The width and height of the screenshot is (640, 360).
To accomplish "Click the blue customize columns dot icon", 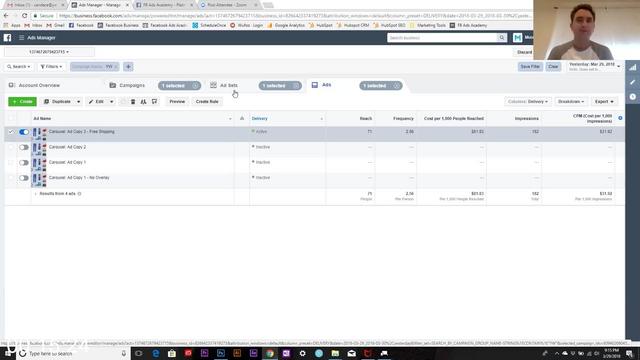I will pyautogui.click(x=620, y=118).
